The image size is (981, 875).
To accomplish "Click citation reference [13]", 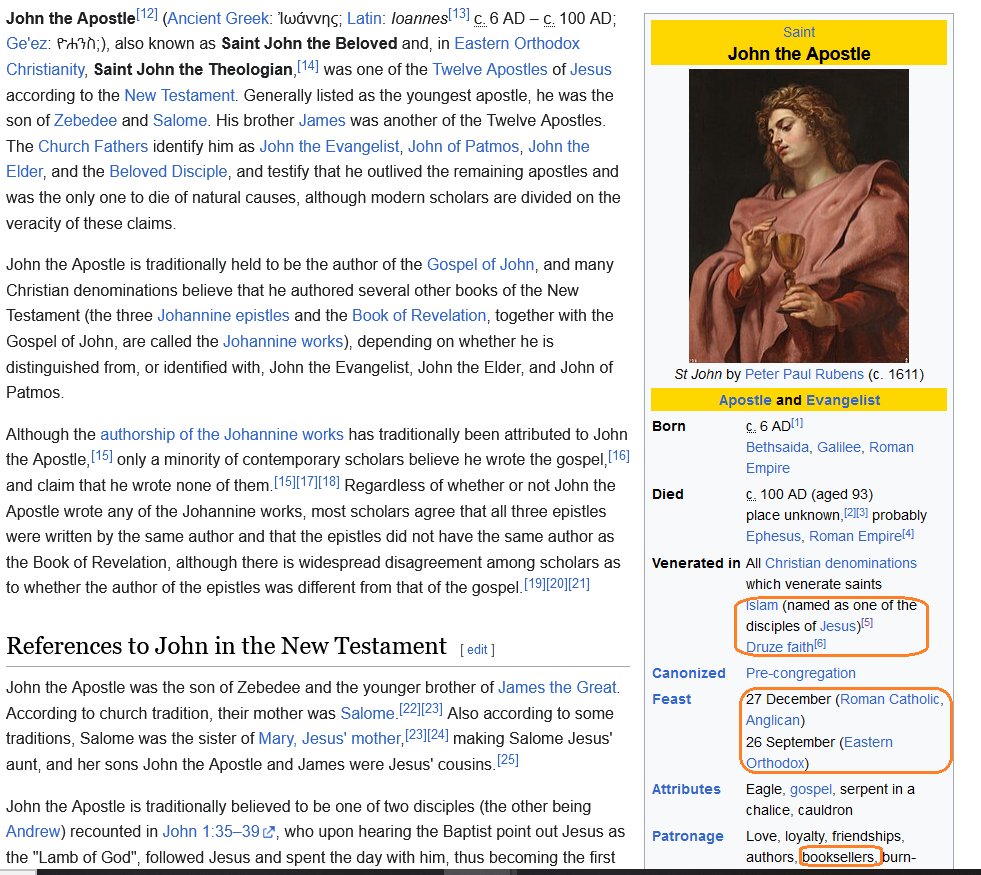I will coord(459,14).
